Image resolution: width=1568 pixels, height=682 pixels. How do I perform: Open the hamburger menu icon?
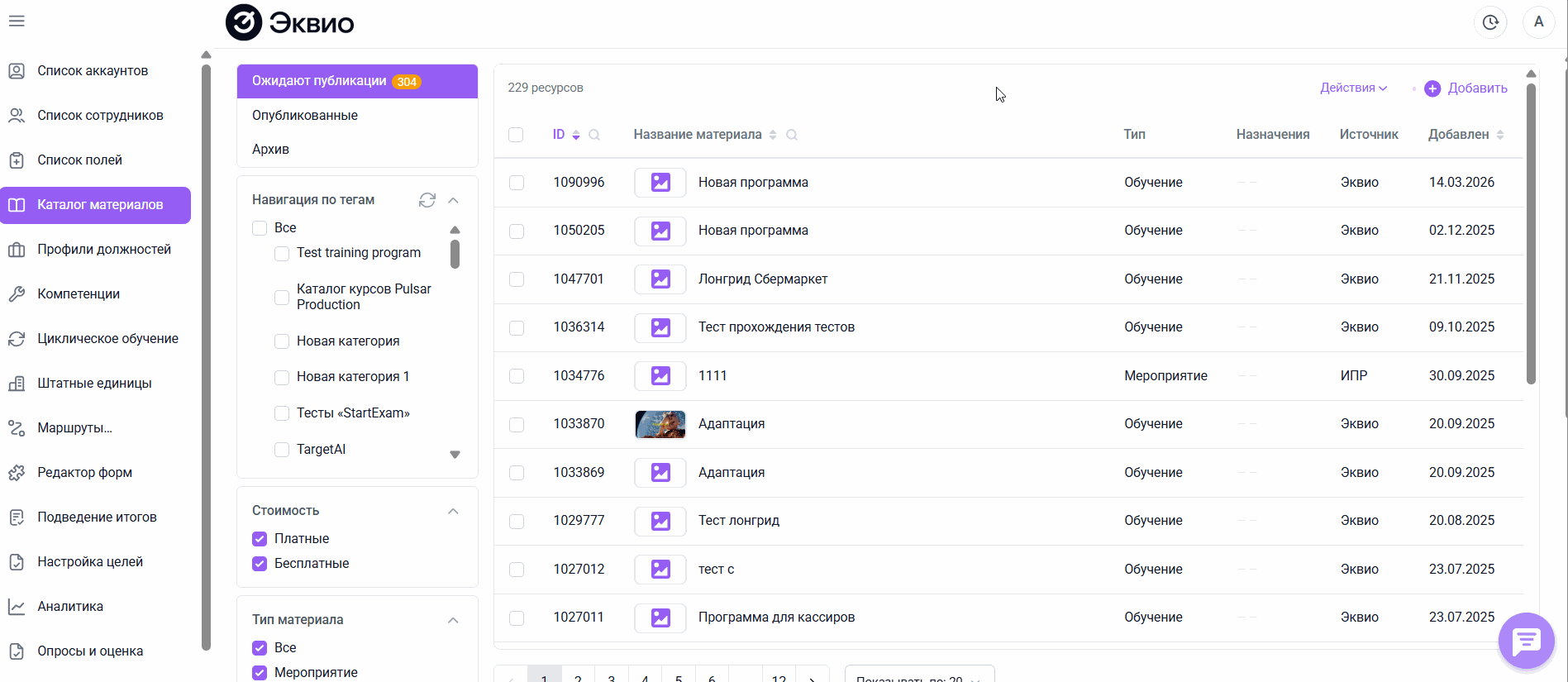click(17, 21)
